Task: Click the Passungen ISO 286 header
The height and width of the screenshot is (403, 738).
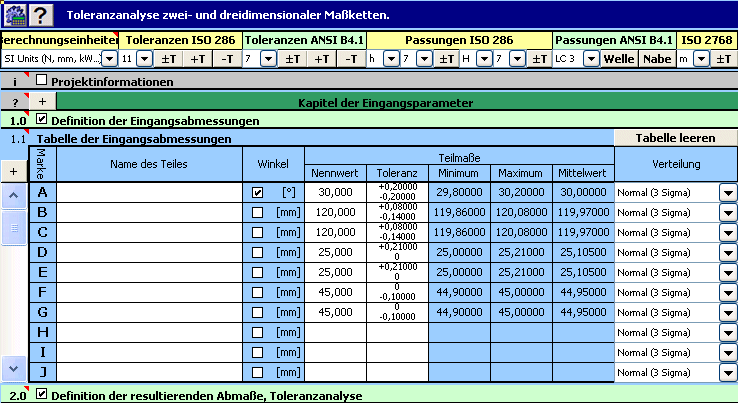Action: (x=459, y=40)
